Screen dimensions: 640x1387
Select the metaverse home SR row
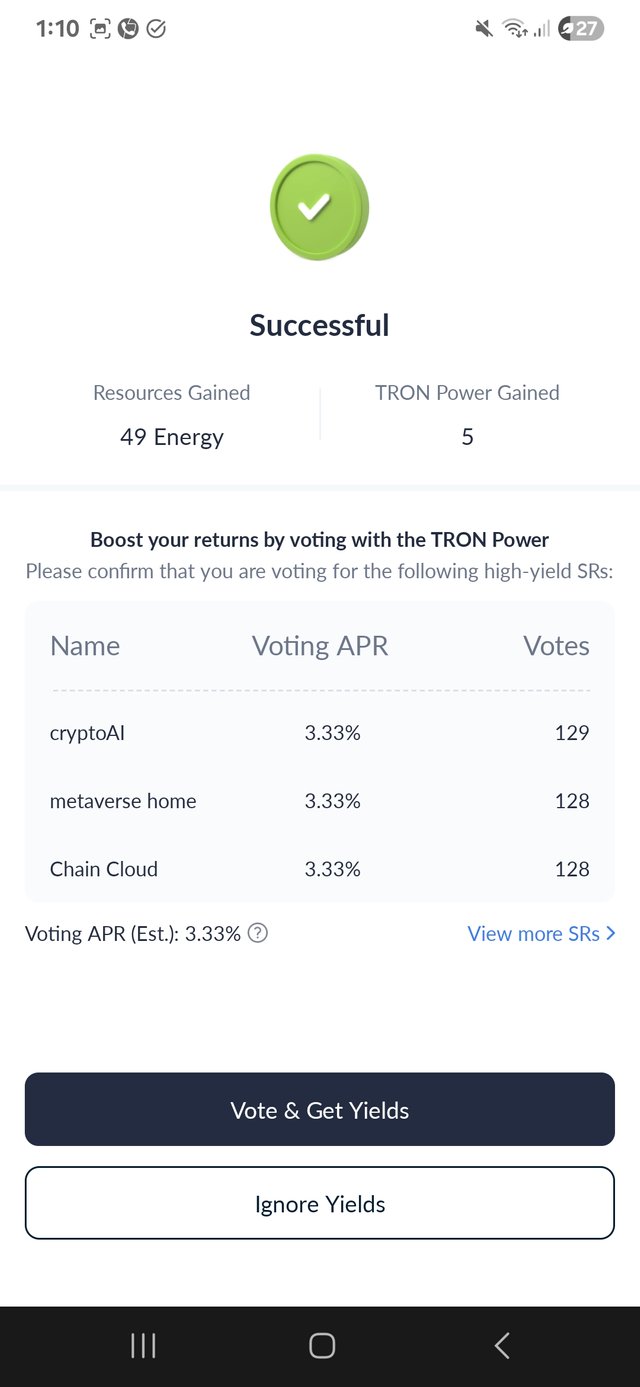(320, 801)
